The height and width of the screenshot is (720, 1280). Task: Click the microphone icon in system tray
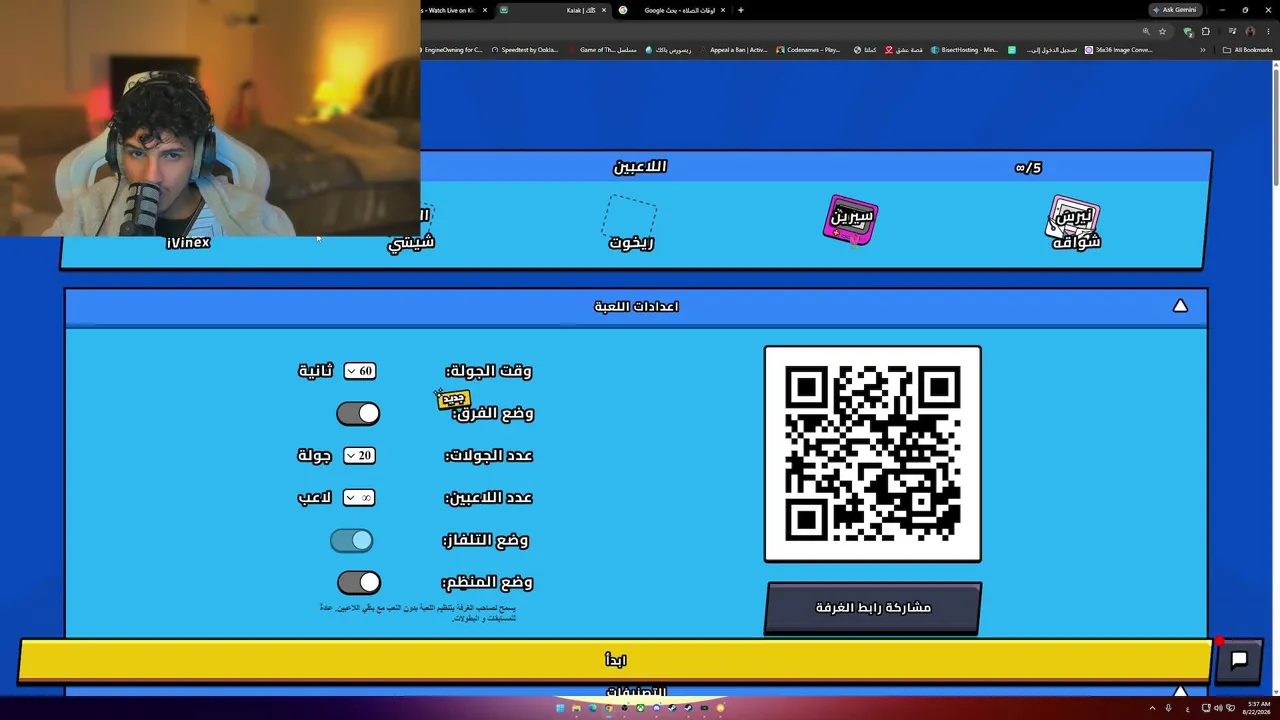(x=1169, y=708)
